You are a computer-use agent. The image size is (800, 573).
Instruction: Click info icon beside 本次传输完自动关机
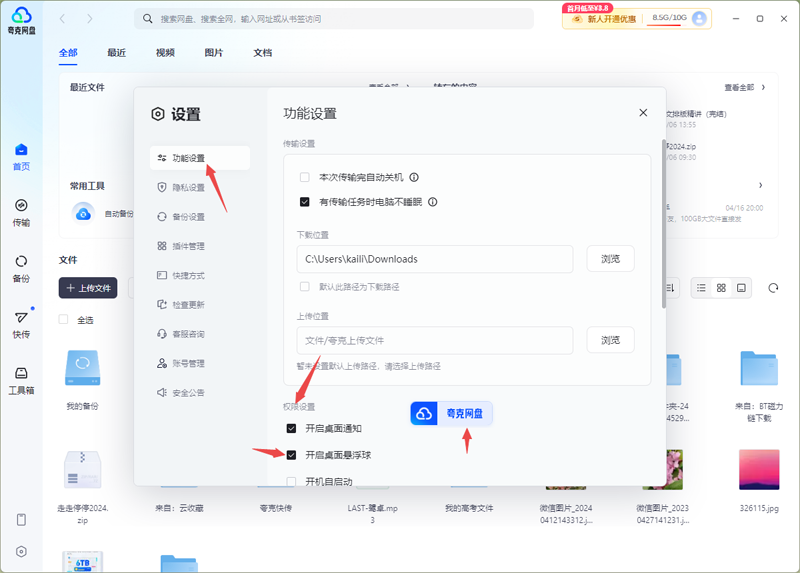tap(414, 177)
